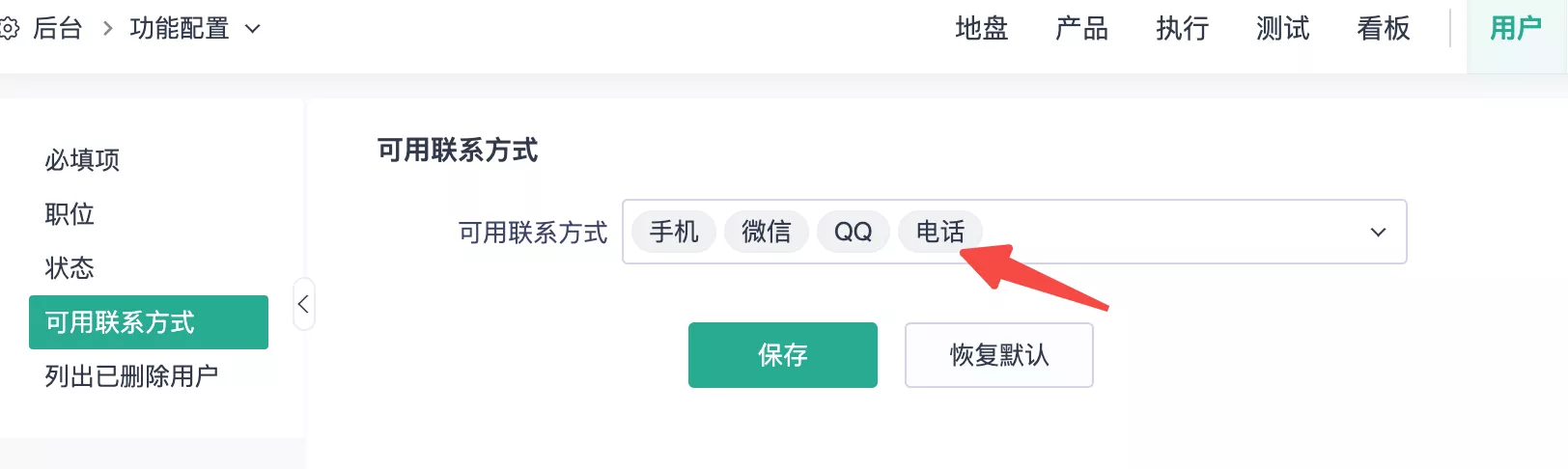Select the 用户 top navigation tab
This screenshot has width=1568, height=469.
(x=1515, y=29)
